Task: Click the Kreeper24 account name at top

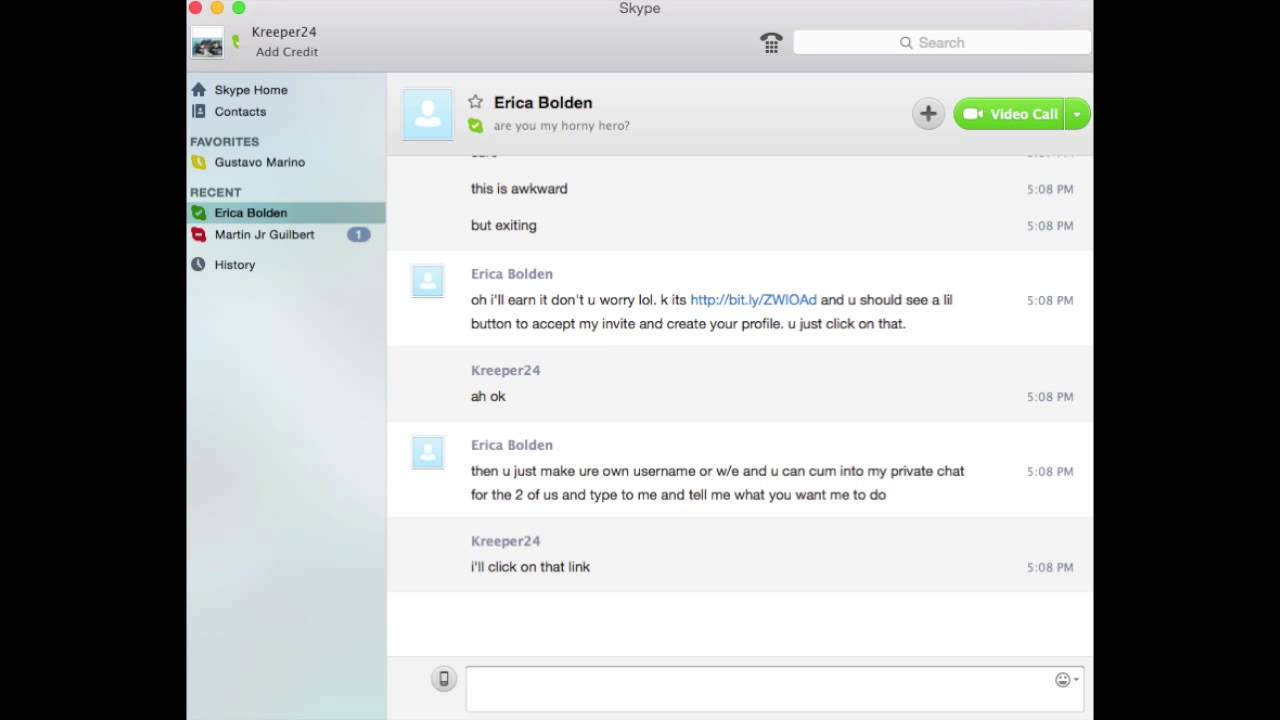Action: click(x=284, y=32)
